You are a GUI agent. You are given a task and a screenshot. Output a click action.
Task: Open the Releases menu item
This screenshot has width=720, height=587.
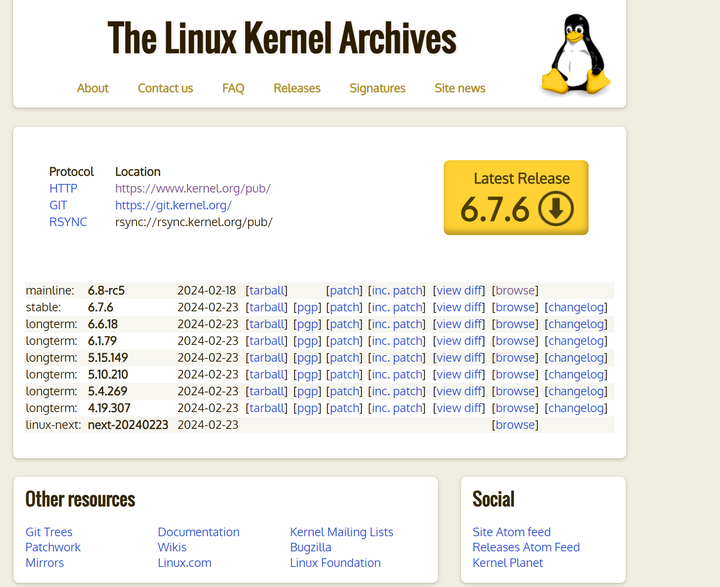pyautogui.click(x=297, y=88)
